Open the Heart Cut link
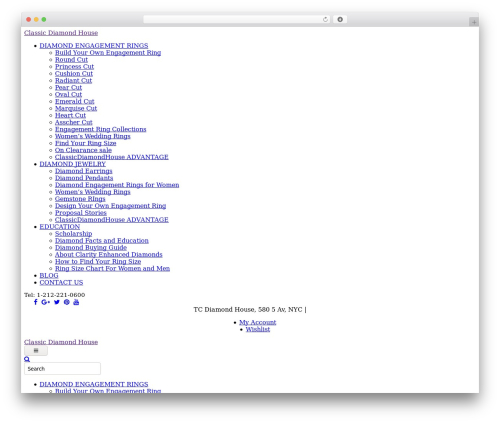500x423 pixels. tap(70, 115)
